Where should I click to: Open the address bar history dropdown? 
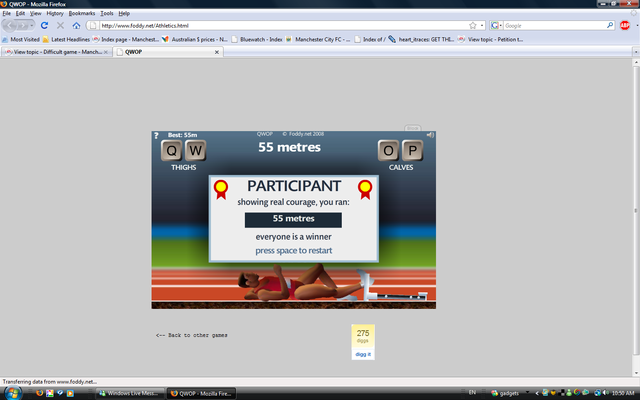pyautogui.click(x=482, y=25)
